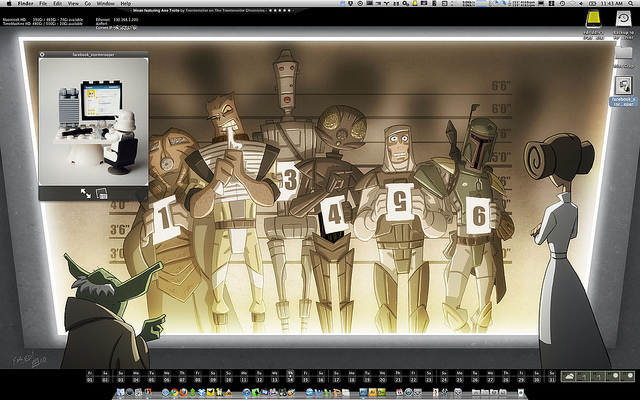Click day 14 in calendar strip
The width and height of the screenshot is (640, 400).
(290, 376)
